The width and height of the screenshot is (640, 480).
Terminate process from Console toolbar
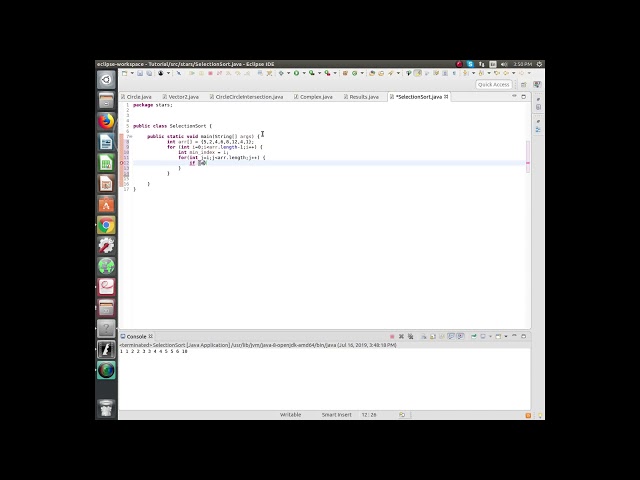click(x=392, y=336)
